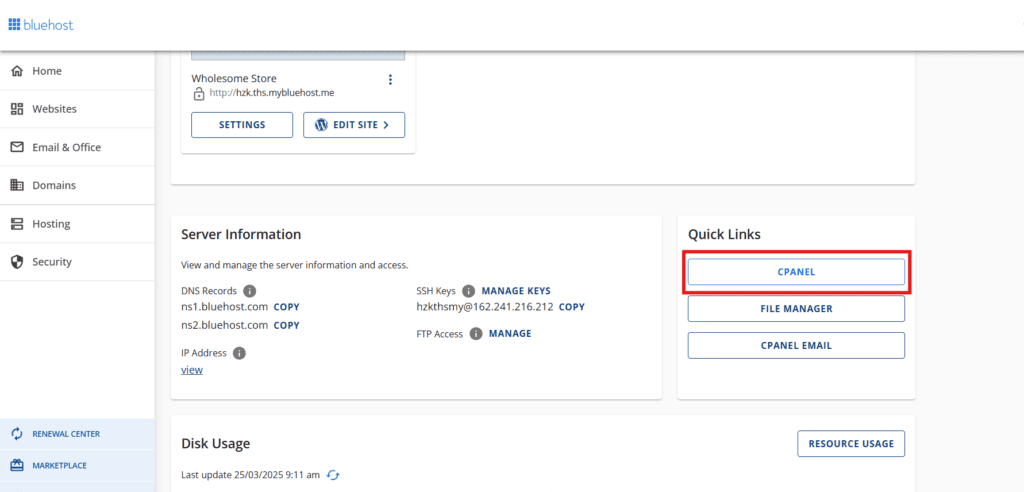
Task: Click the ns1.bluehost.com text
Action: point(225,306)
